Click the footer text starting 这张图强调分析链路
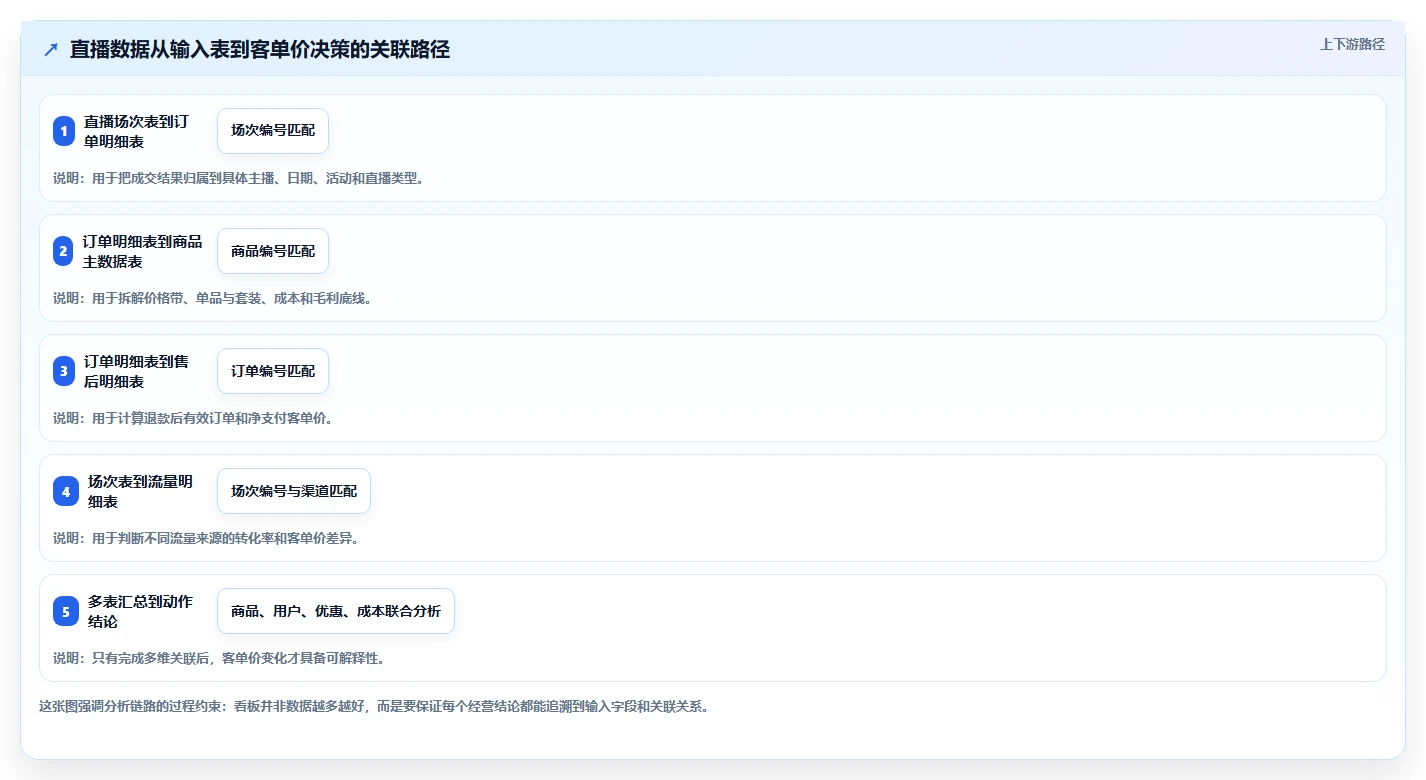 point(374,706)
